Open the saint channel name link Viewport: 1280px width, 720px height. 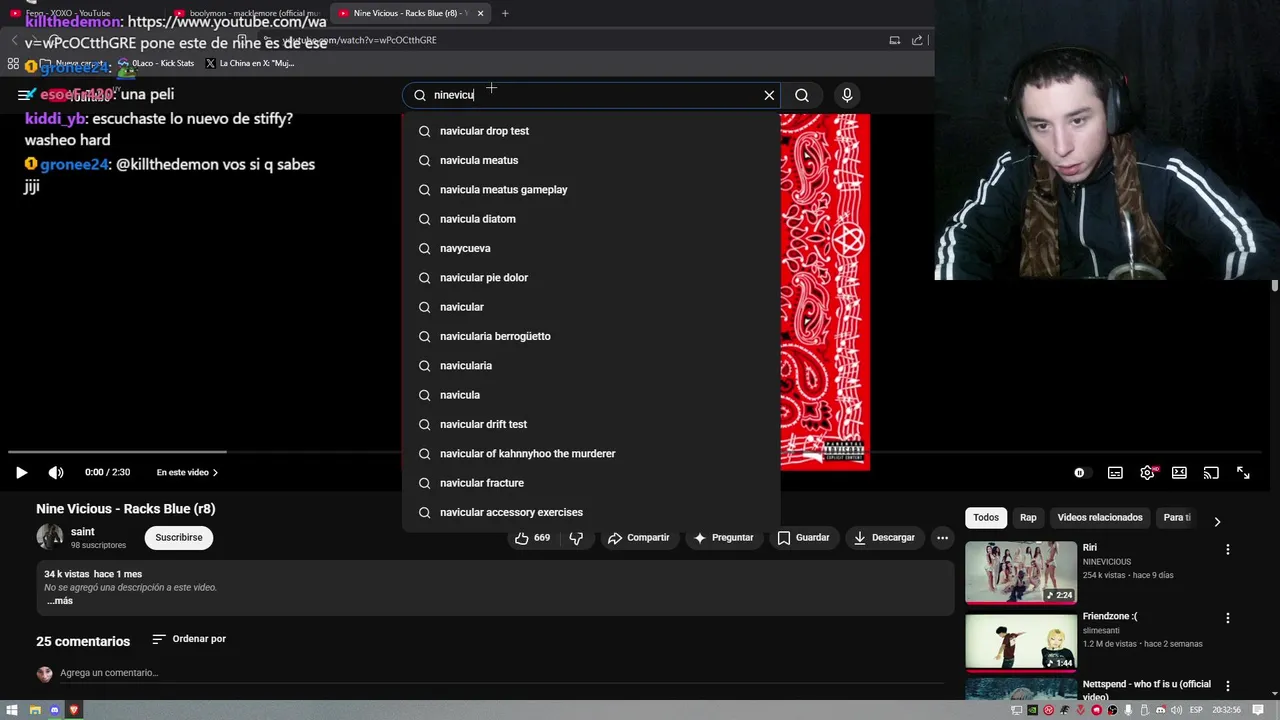82,532
